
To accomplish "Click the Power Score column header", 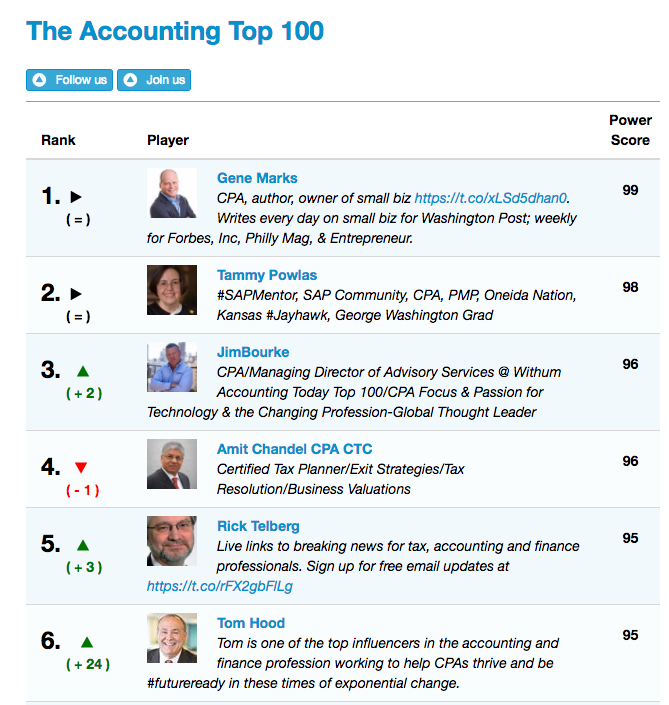I will pyautogui.click(x=630, y=130).
